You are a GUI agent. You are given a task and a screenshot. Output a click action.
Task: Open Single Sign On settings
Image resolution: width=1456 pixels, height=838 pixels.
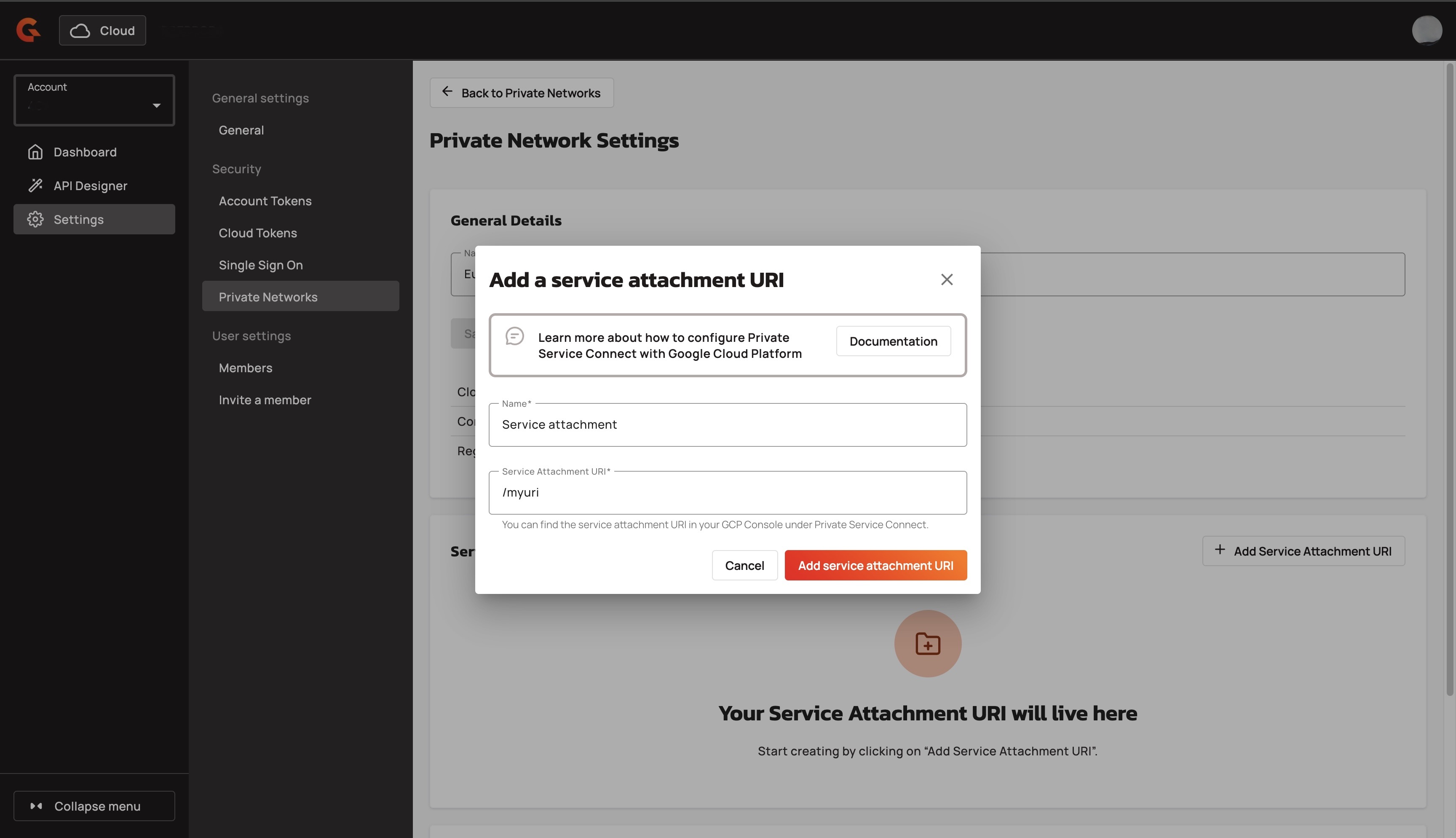coord(260,265)
